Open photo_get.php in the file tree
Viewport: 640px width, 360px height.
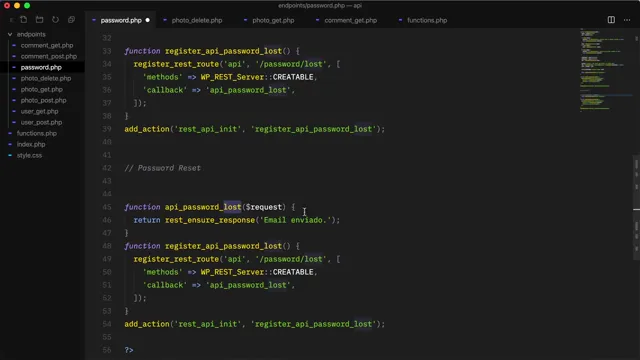coord(42,89)
